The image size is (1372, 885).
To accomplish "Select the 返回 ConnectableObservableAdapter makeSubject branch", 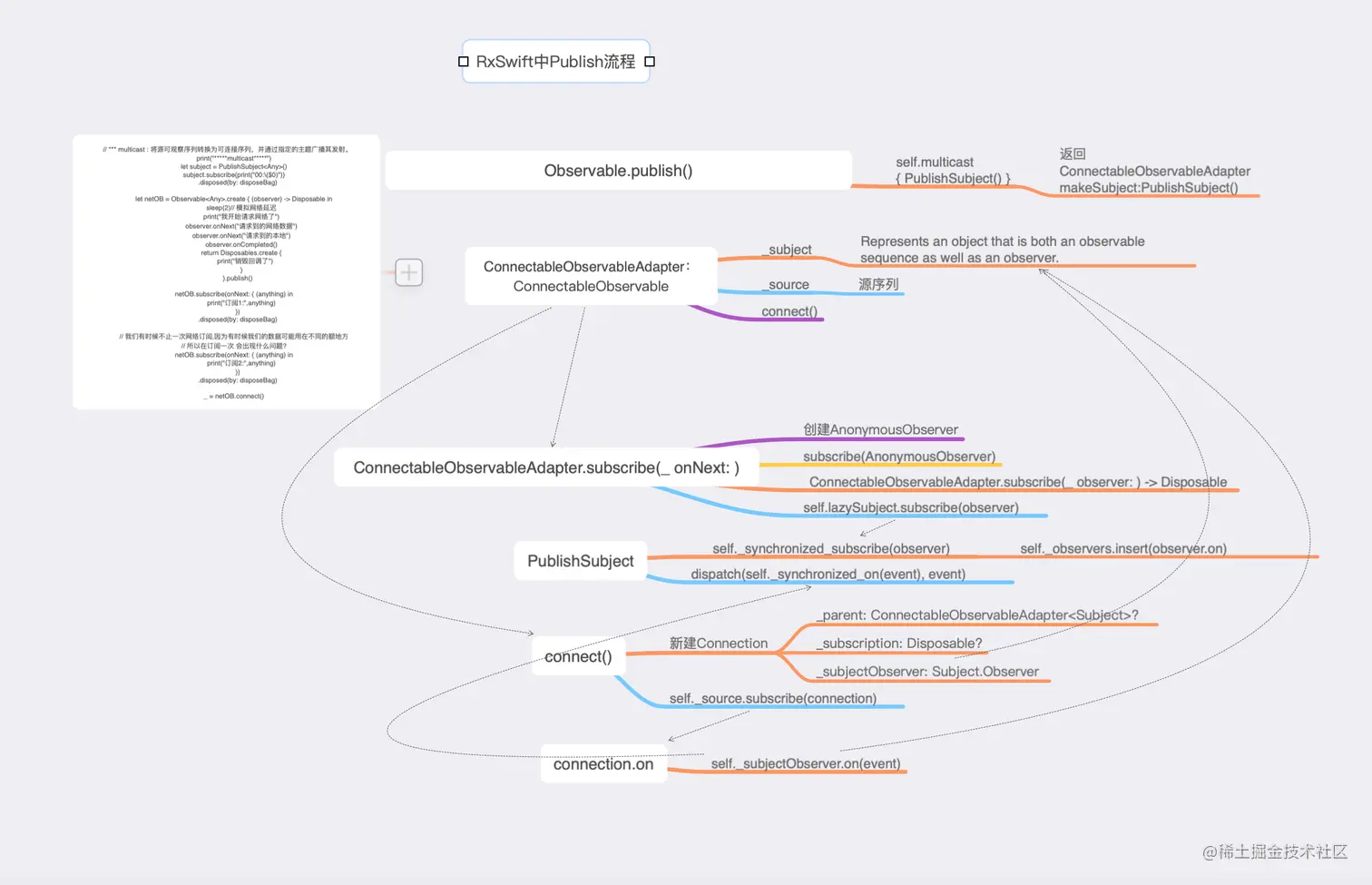I will [1154, 171].
